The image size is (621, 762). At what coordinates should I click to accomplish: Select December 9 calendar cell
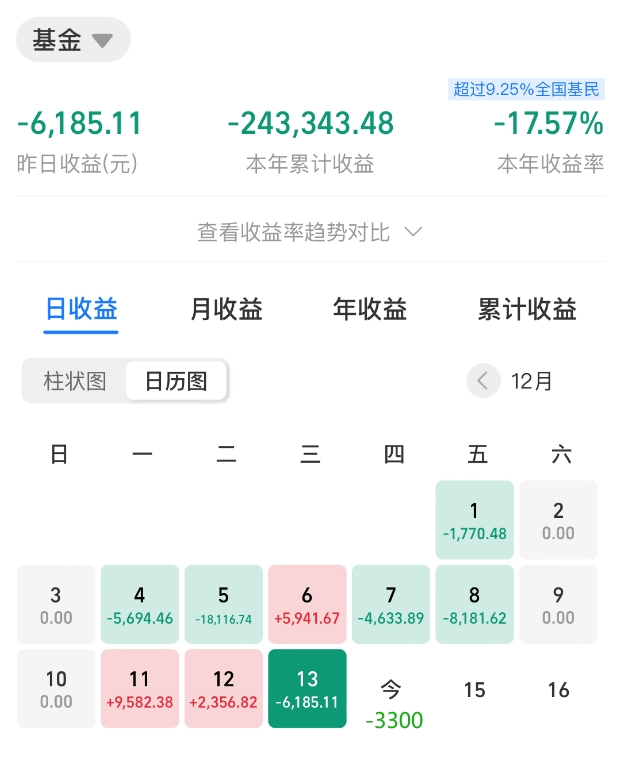pos(558,604)
